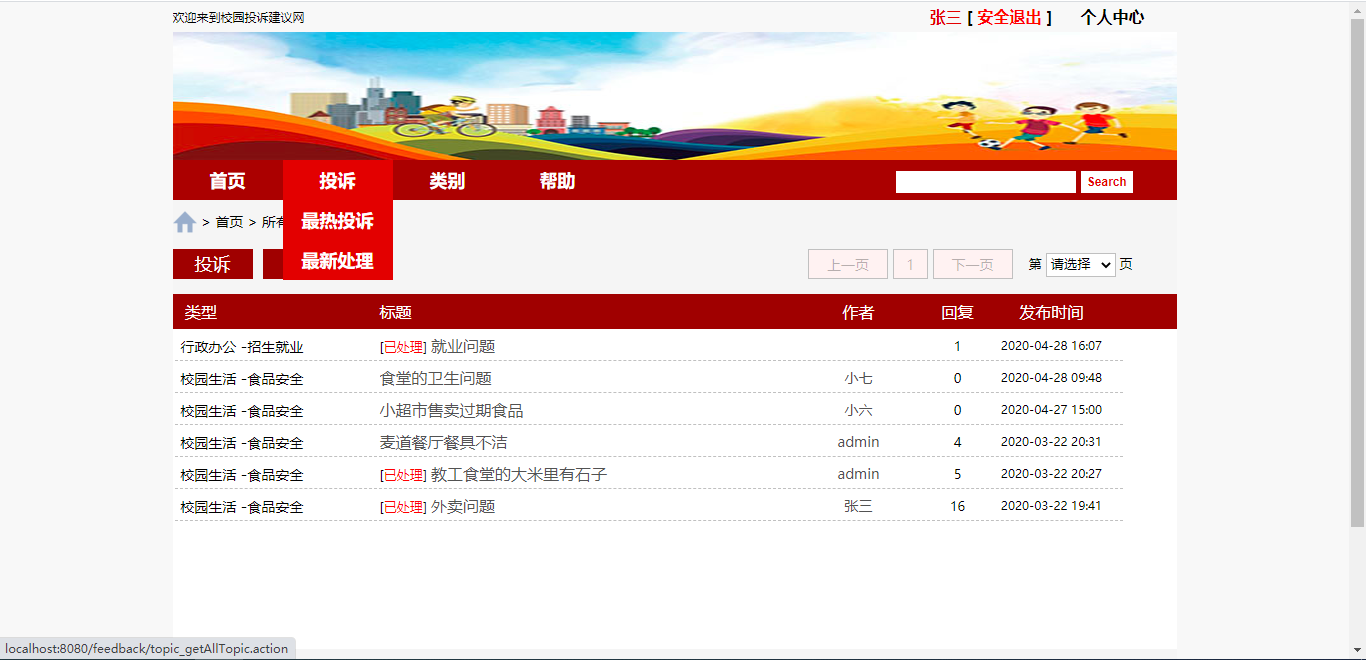
Task: Open the topic 教工食堂的大米里有石子
Action: pos(519,475)
